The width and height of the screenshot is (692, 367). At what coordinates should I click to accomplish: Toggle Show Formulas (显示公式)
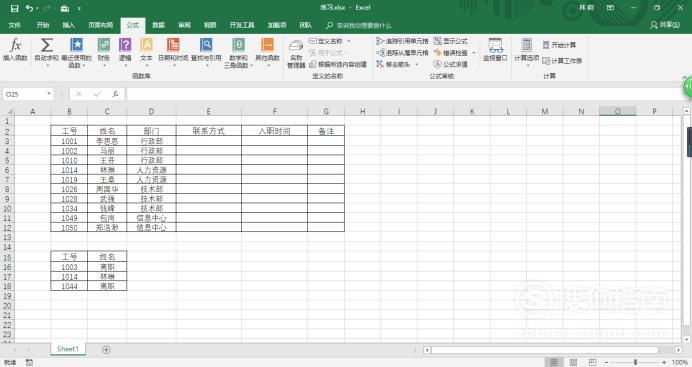(x=451, y=41)
